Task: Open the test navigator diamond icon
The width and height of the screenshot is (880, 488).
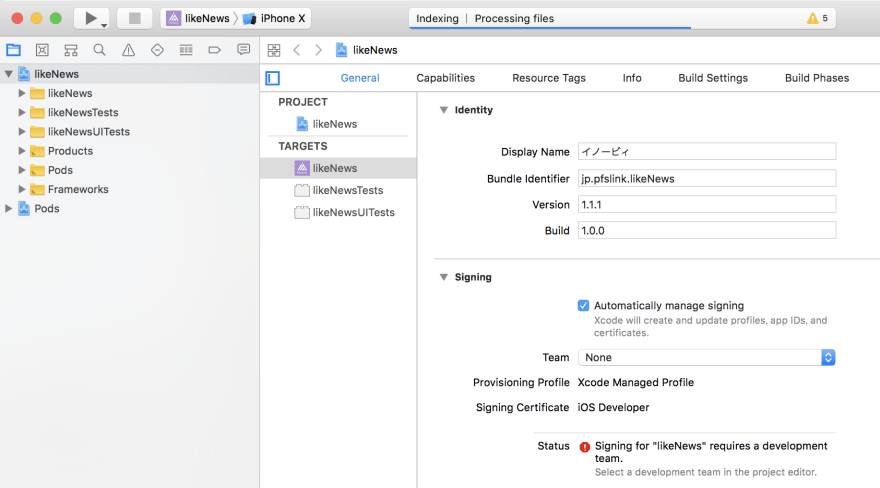Action: coord(157,50)
